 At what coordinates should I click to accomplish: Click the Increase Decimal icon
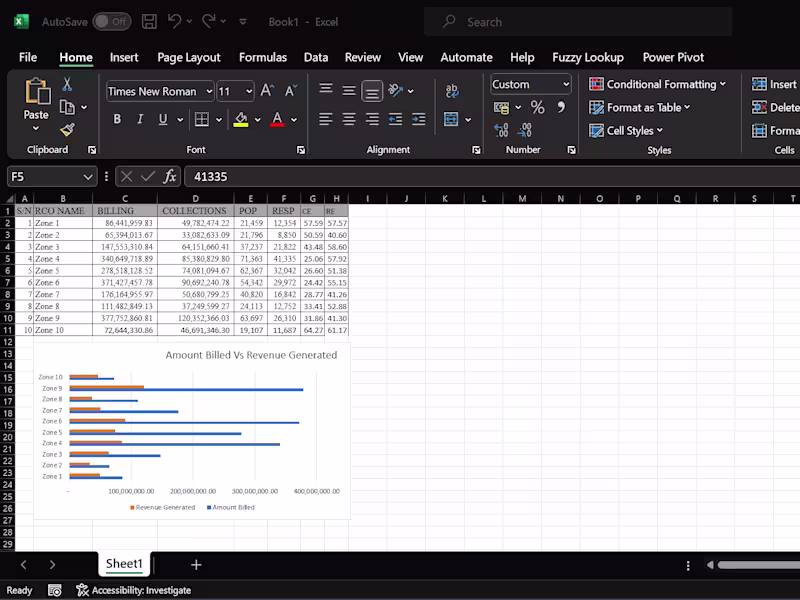click(x=501, y=130)
